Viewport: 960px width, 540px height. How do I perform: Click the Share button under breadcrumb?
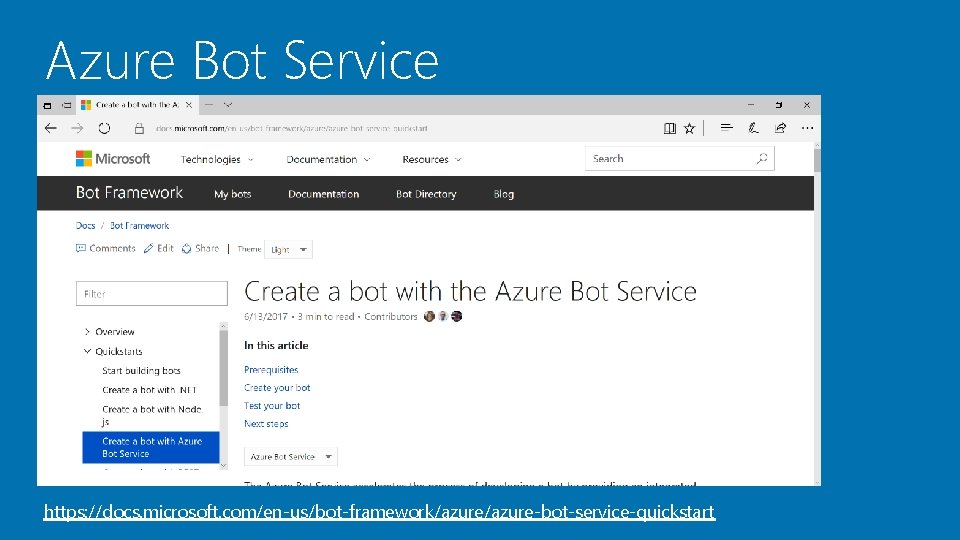200,248
